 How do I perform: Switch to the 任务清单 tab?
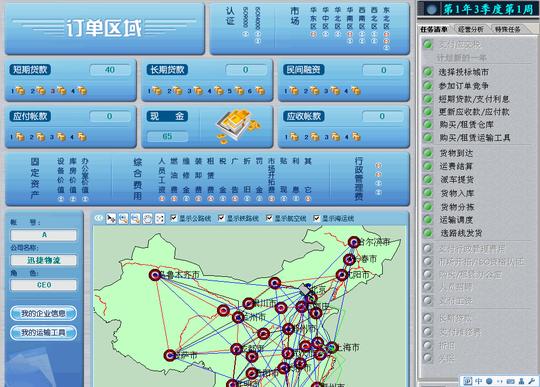434,29
